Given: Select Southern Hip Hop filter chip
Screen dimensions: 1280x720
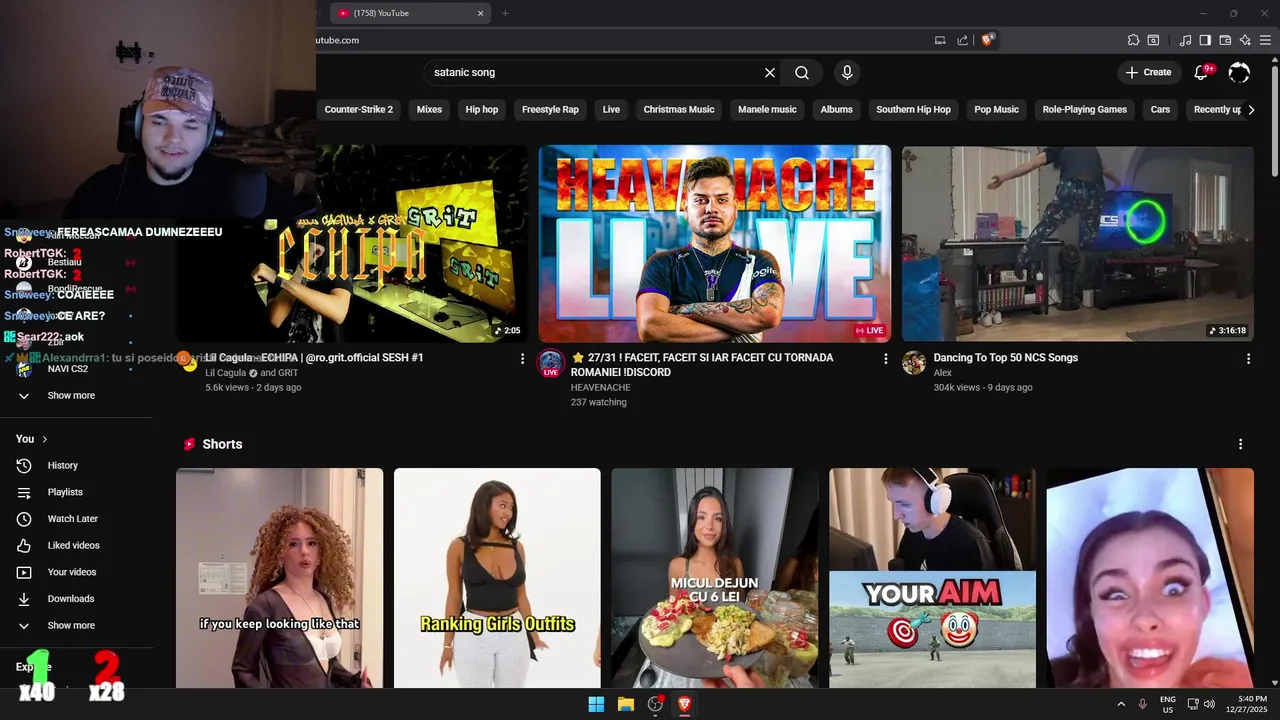Looking at the screenshot, I should [x=913, y=110].
